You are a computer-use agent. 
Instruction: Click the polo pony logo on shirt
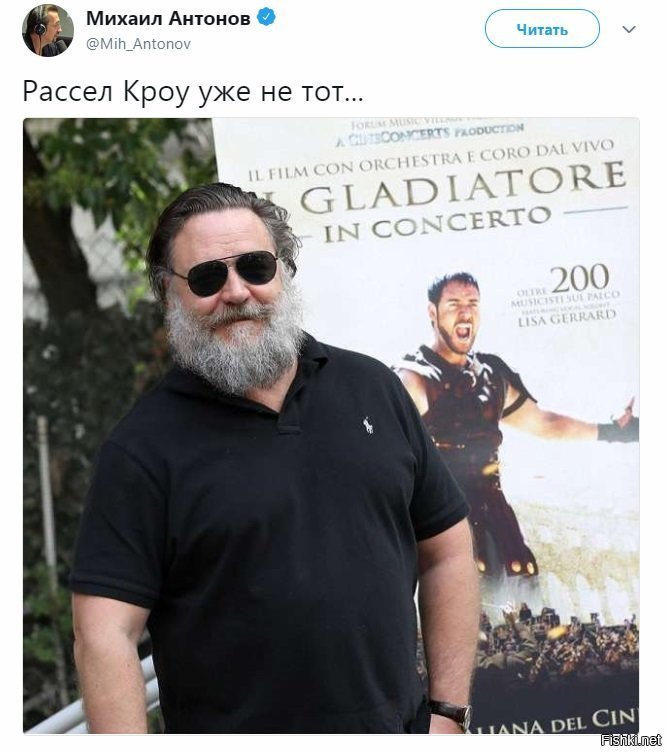tap(368, 425)
